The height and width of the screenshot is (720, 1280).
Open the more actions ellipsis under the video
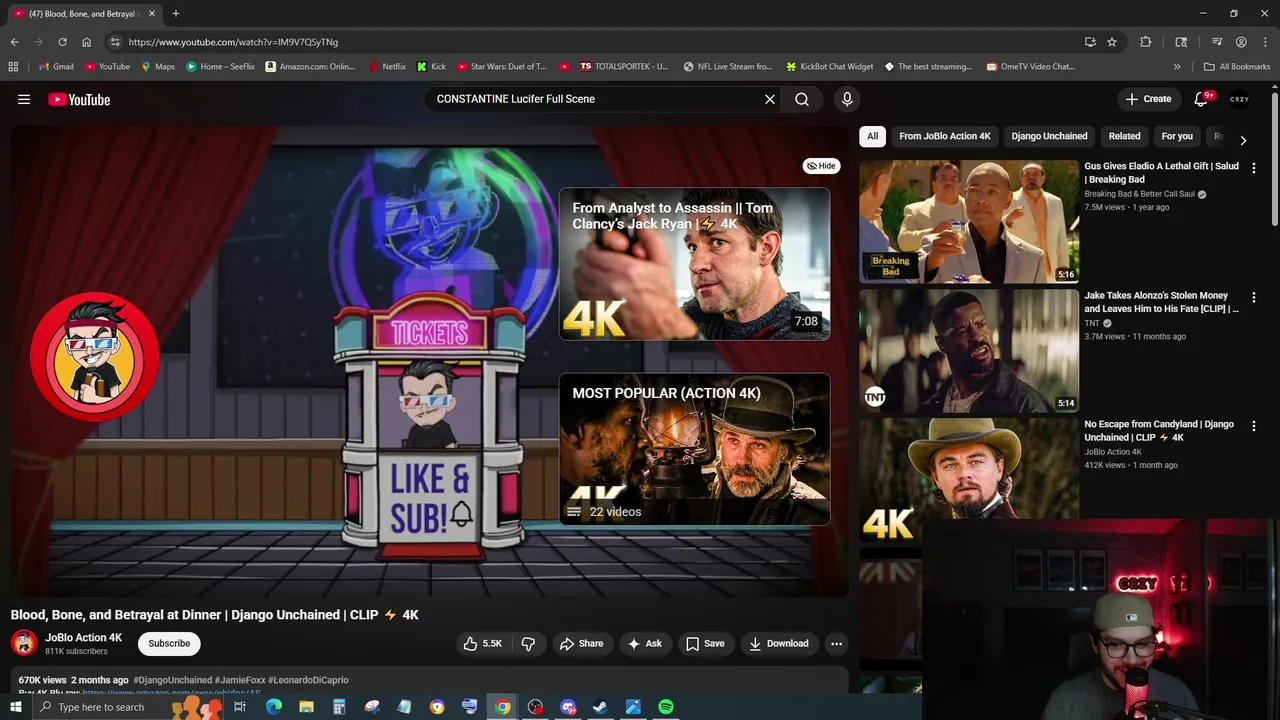point(836,643)
